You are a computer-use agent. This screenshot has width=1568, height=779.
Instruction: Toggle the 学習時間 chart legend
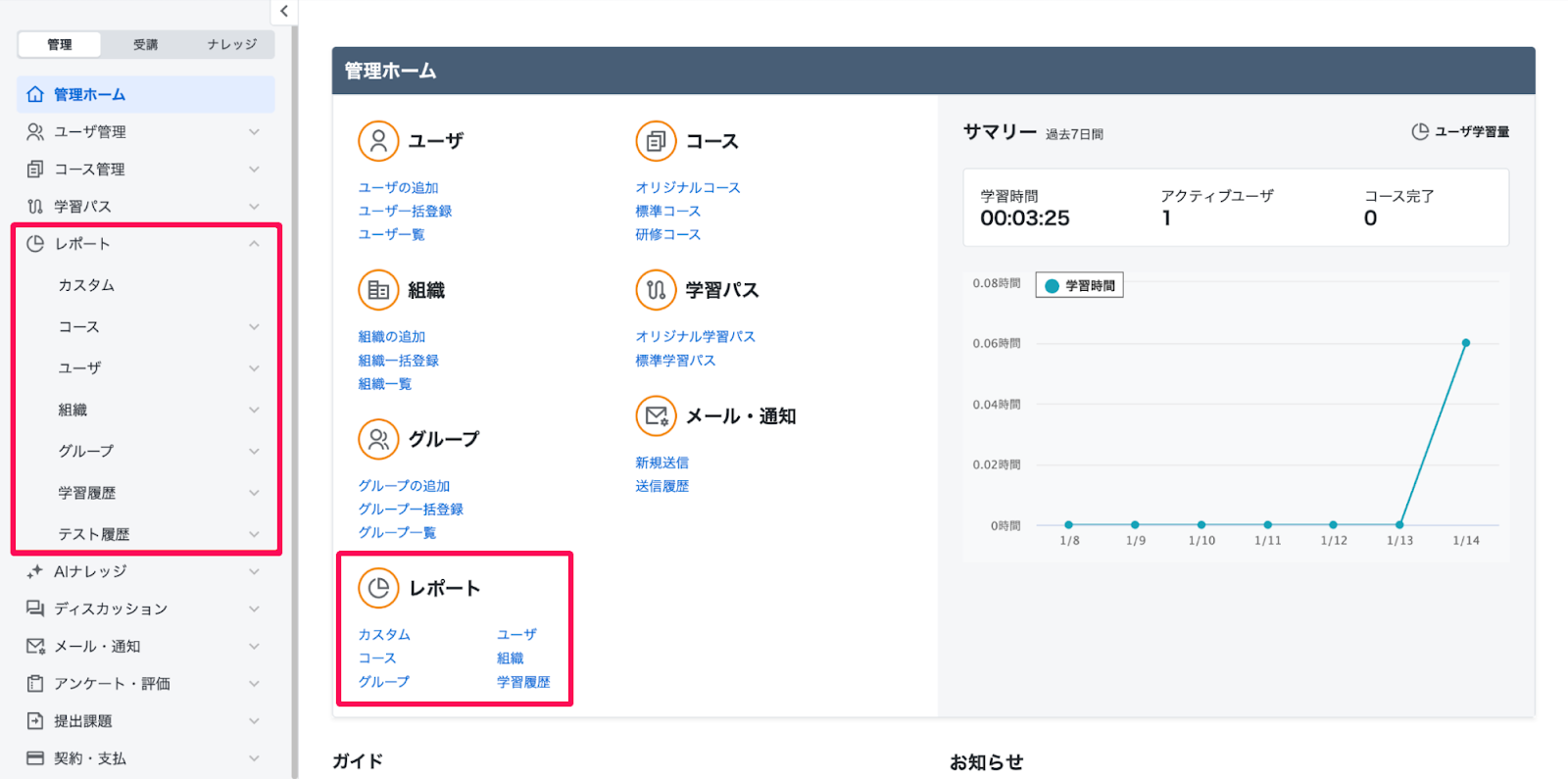click(x=1080, y=285)
